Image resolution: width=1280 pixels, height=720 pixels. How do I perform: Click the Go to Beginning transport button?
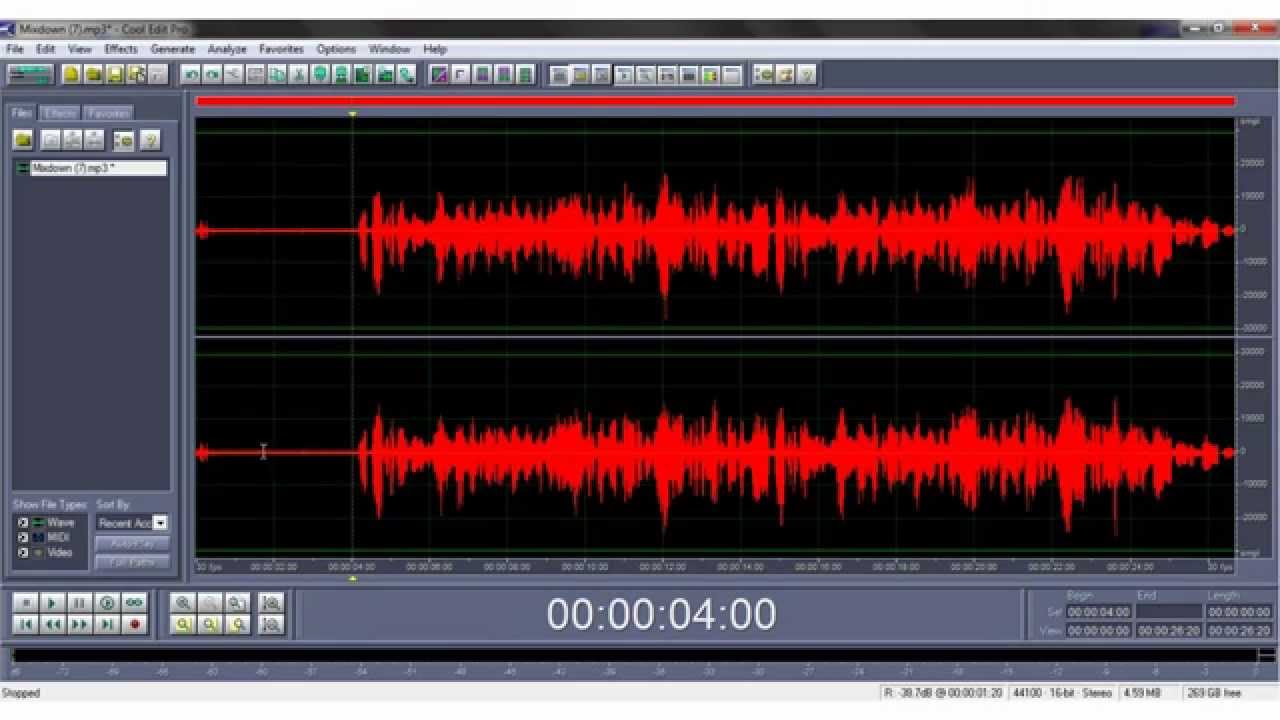click(x=26, y=624)
